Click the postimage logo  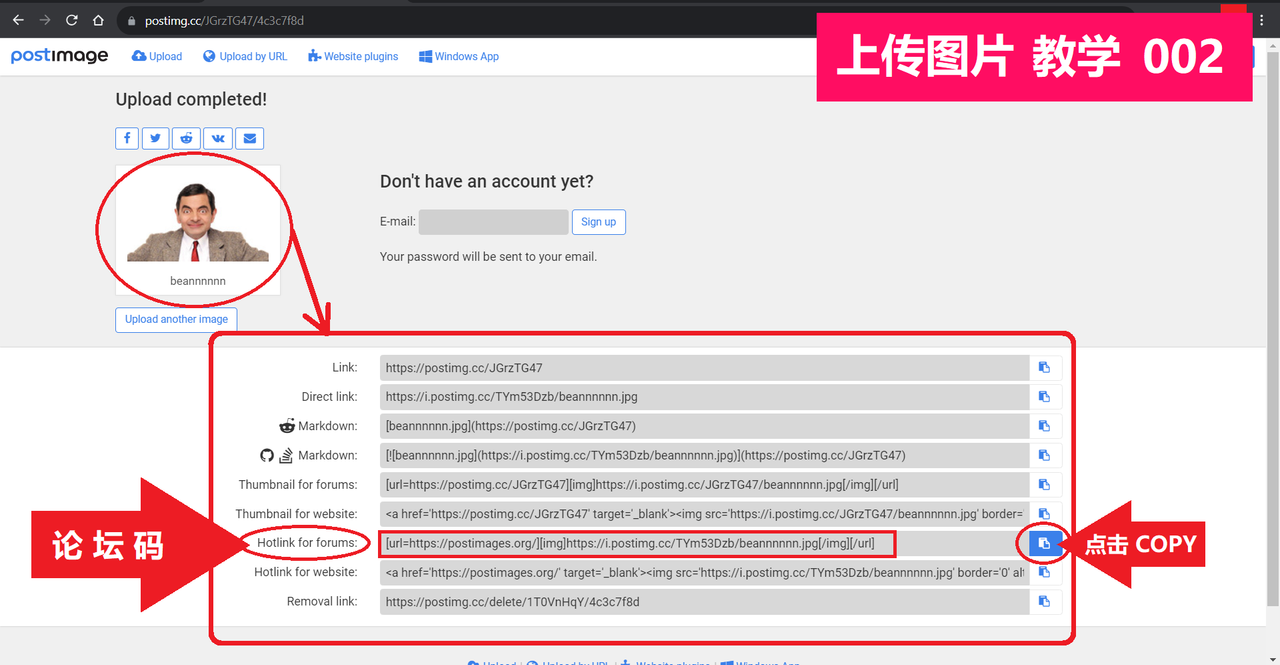59,56
